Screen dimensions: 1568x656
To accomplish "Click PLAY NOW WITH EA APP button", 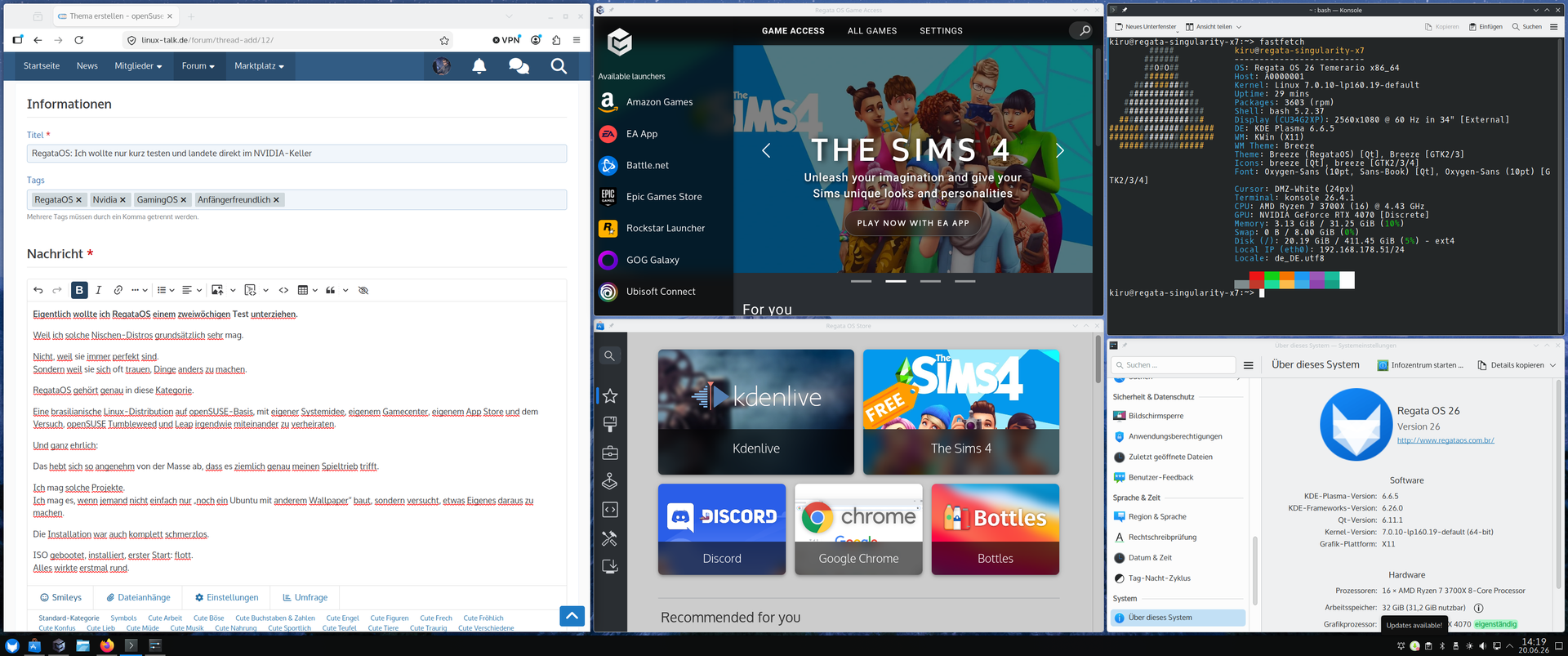I will tap(912, 223).
